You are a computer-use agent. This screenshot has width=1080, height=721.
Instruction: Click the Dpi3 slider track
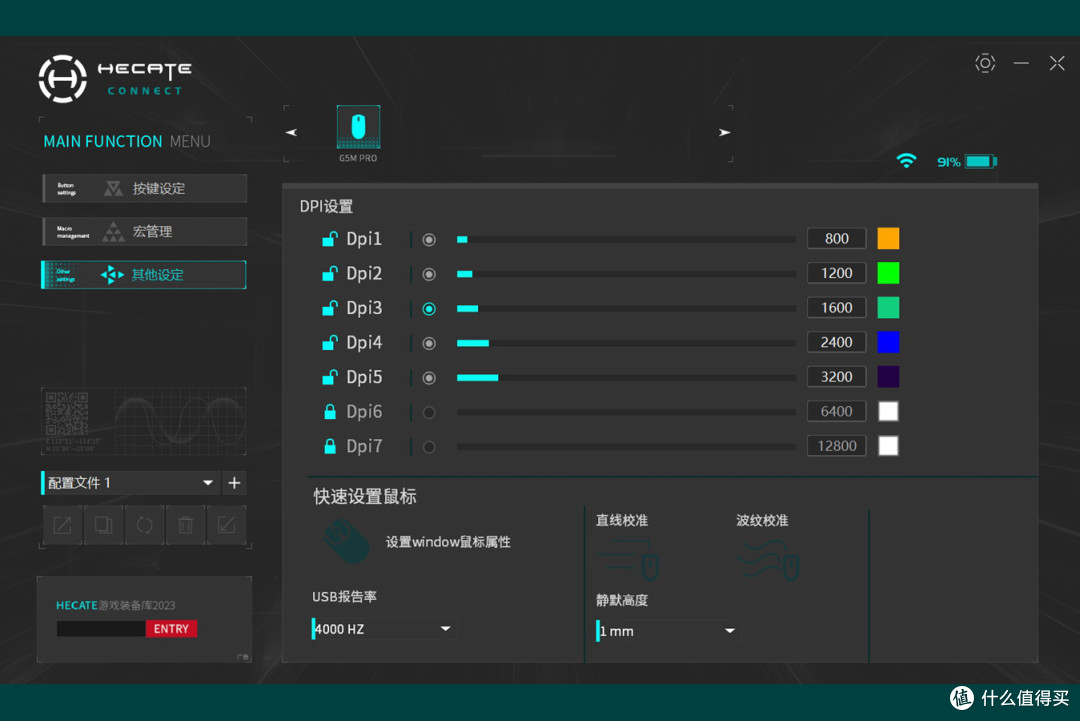click(626, 309)
